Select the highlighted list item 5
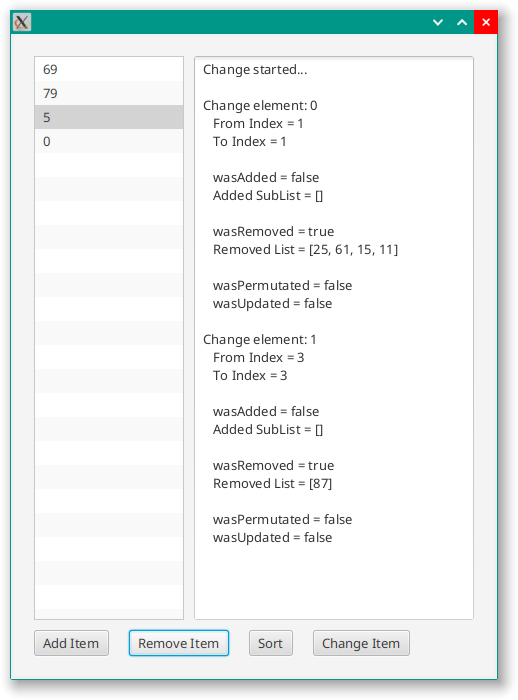Screen dimensions: 518x700 pos(109,117)
